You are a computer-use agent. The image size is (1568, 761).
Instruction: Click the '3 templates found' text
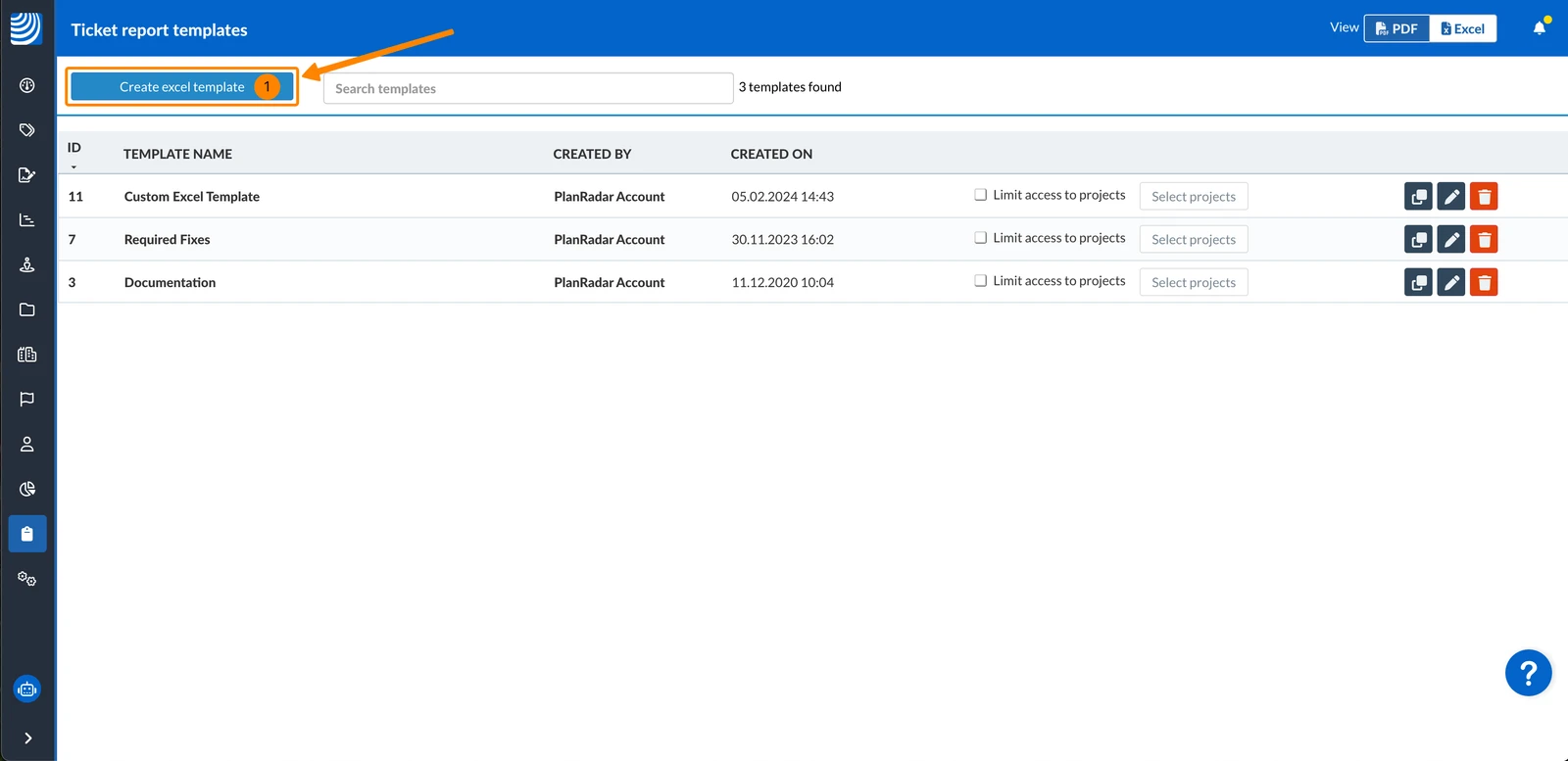click(790, 87)
